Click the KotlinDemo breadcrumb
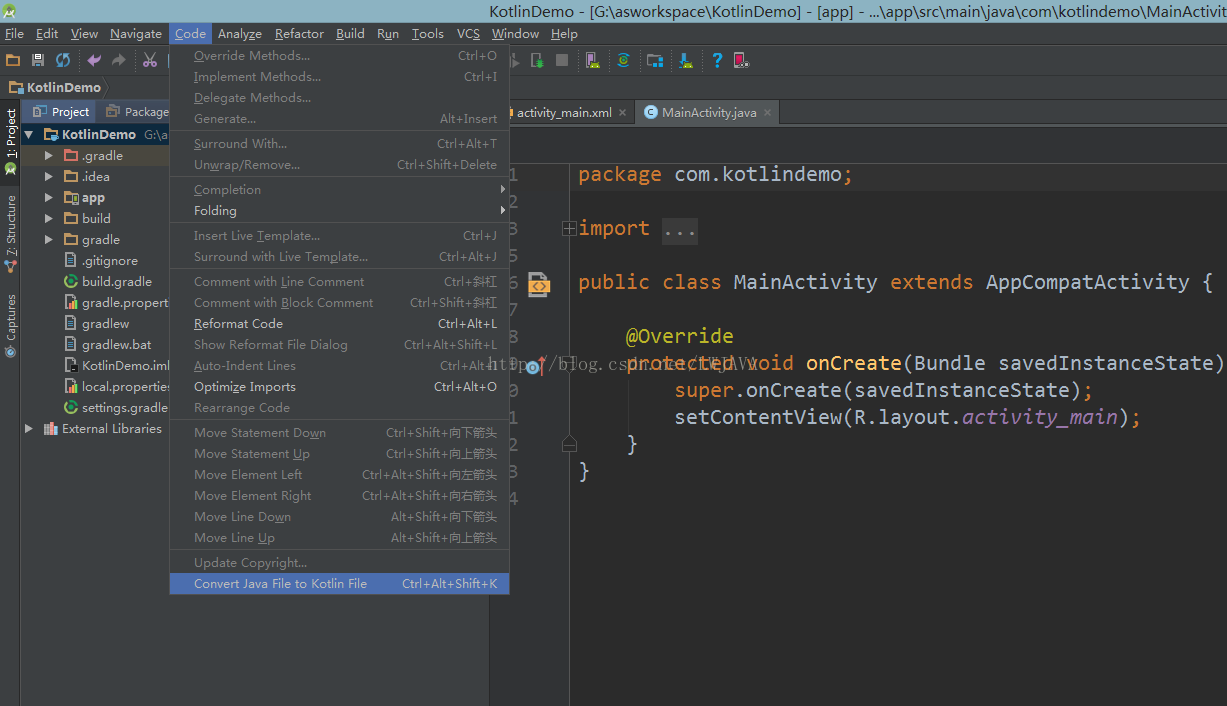This screenshot has height=706, width=1227. tap(55, 87)
